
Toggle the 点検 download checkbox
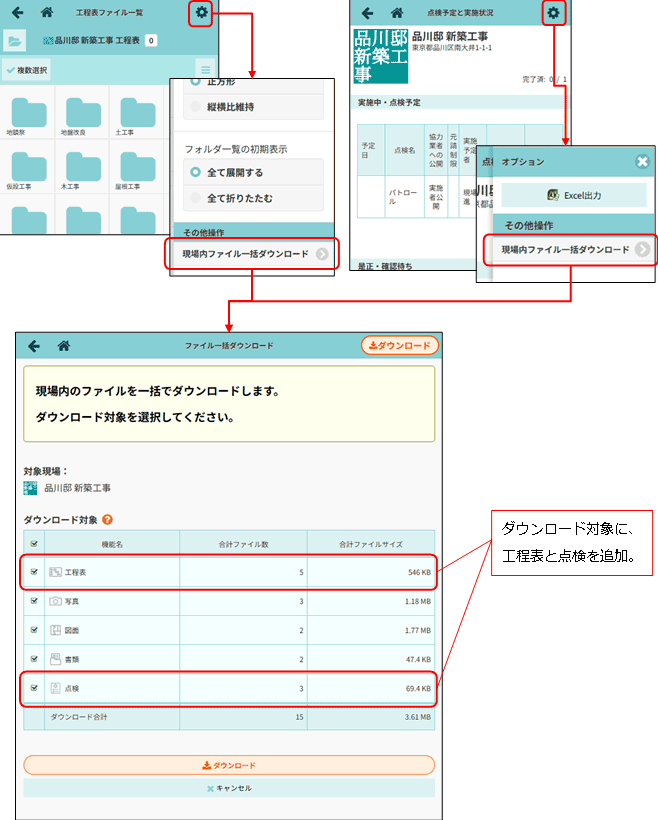[x=34, y=688]
